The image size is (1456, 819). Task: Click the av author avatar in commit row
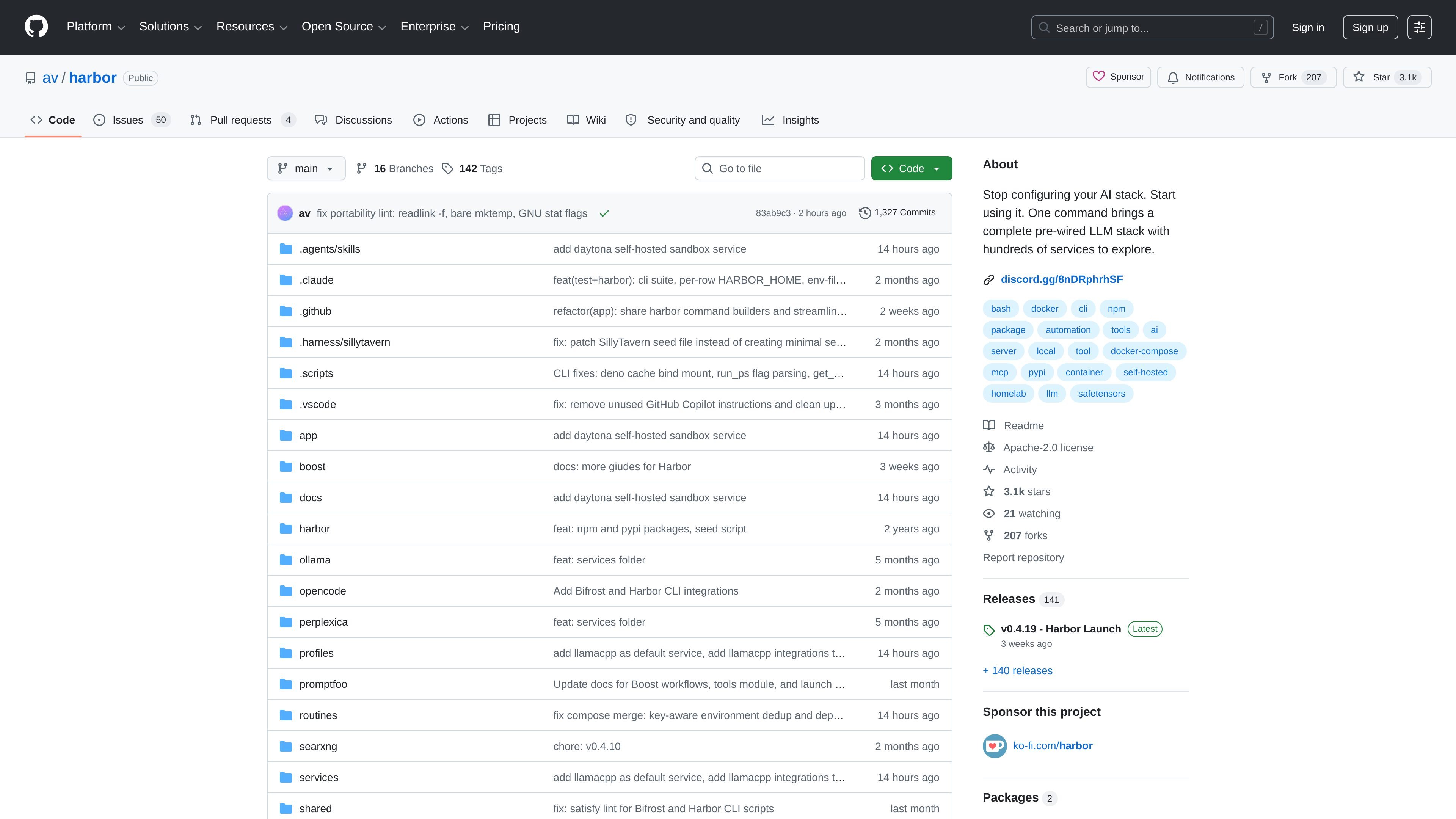[285, 213]
